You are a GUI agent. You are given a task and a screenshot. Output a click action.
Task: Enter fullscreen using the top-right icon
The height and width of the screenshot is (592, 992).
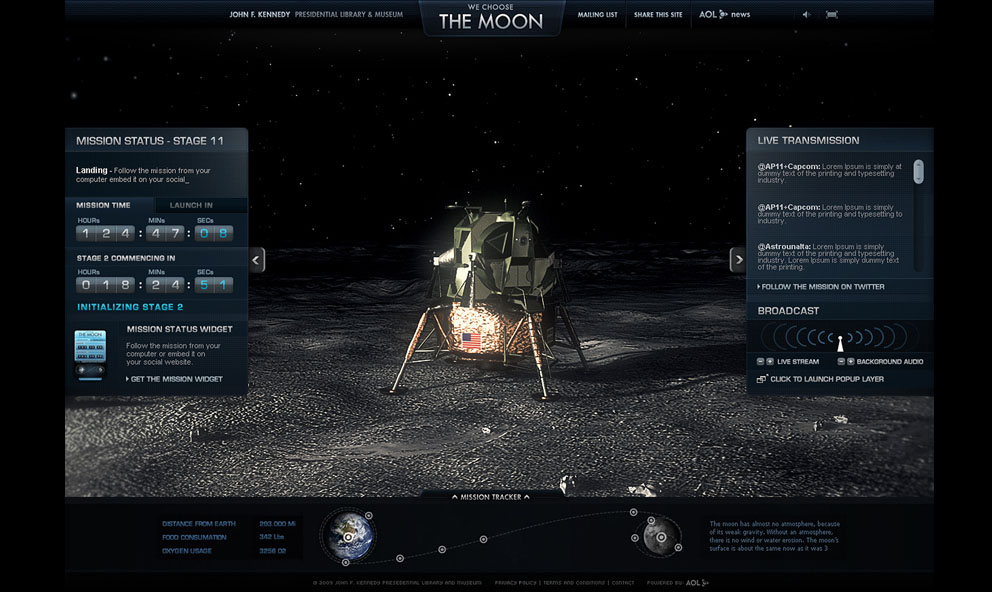click(x=832, y=15)
